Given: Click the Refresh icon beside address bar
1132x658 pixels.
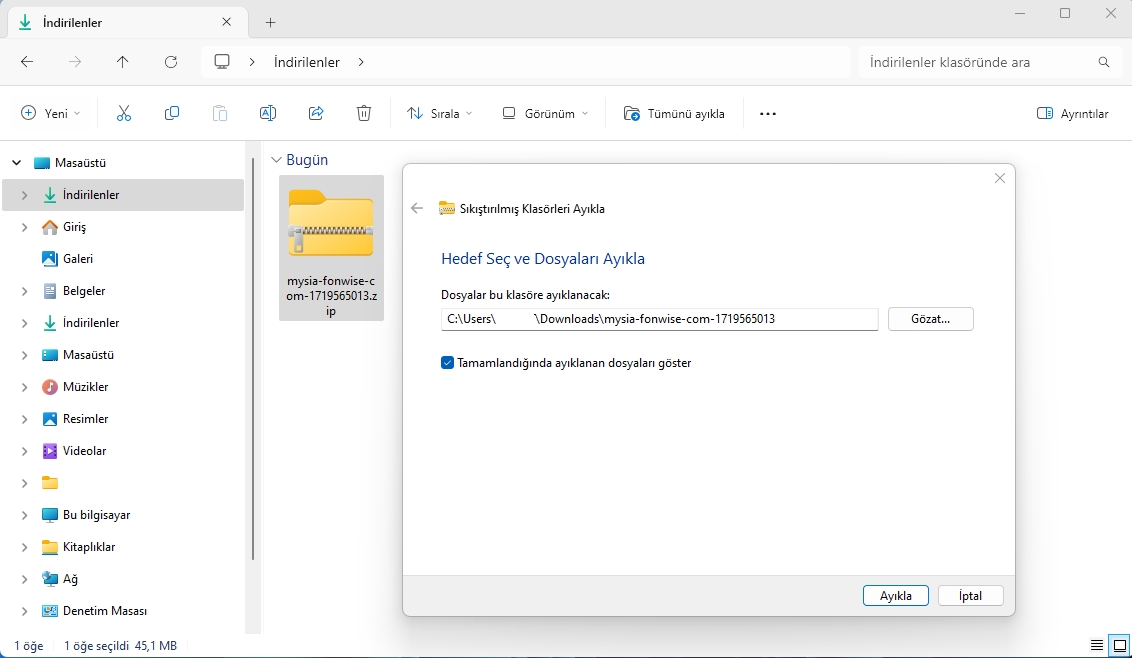Looking at the screenshot, I should pos(171,62).
